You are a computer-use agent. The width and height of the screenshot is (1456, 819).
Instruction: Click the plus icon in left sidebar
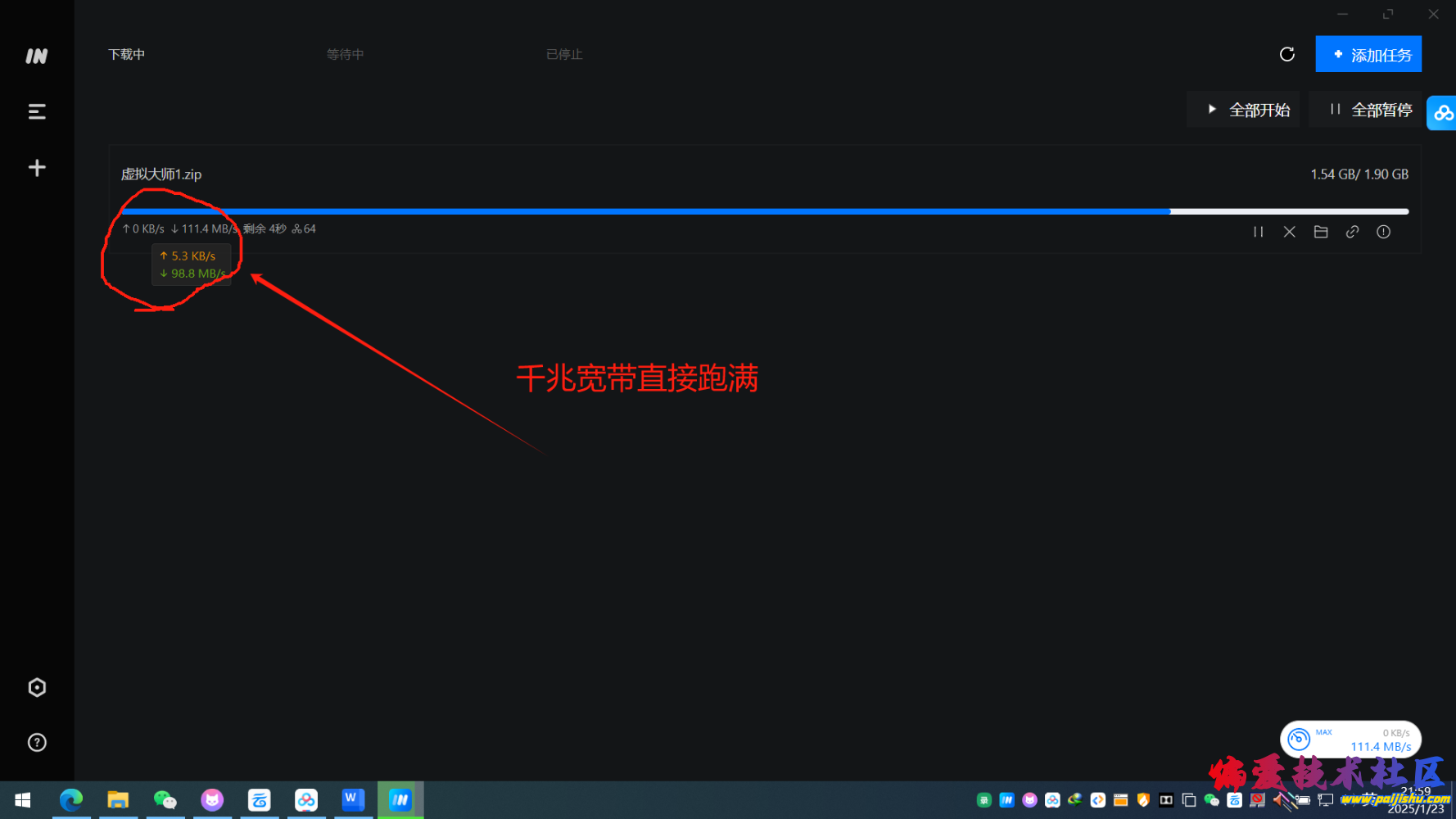[x=37, y=168]
